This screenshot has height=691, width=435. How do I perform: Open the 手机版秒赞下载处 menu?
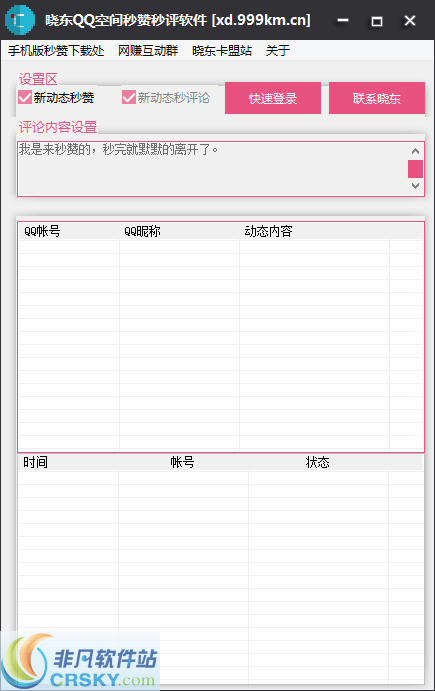click(56, 51)
